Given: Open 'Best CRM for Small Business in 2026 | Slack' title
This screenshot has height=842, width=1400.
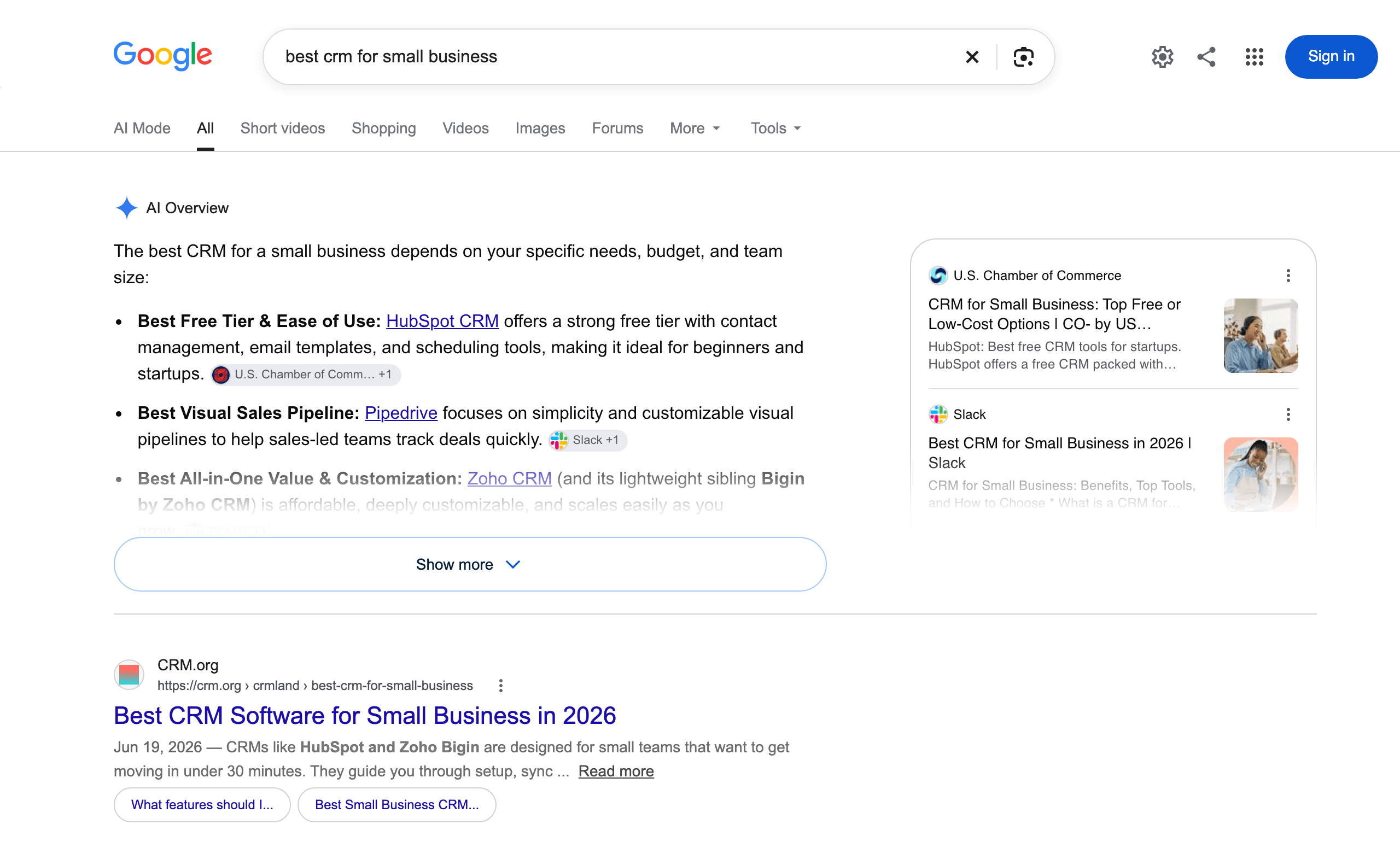Looking at the screenshot, I should (1060, 453).
